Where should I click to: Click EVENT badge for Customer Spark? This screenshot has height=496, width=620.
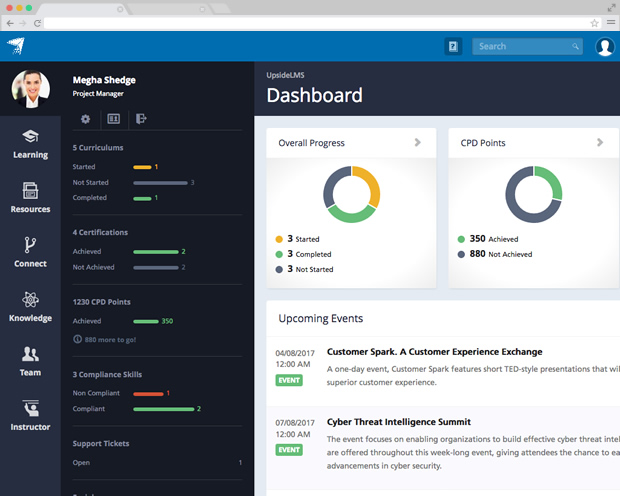tap(289, 380)
